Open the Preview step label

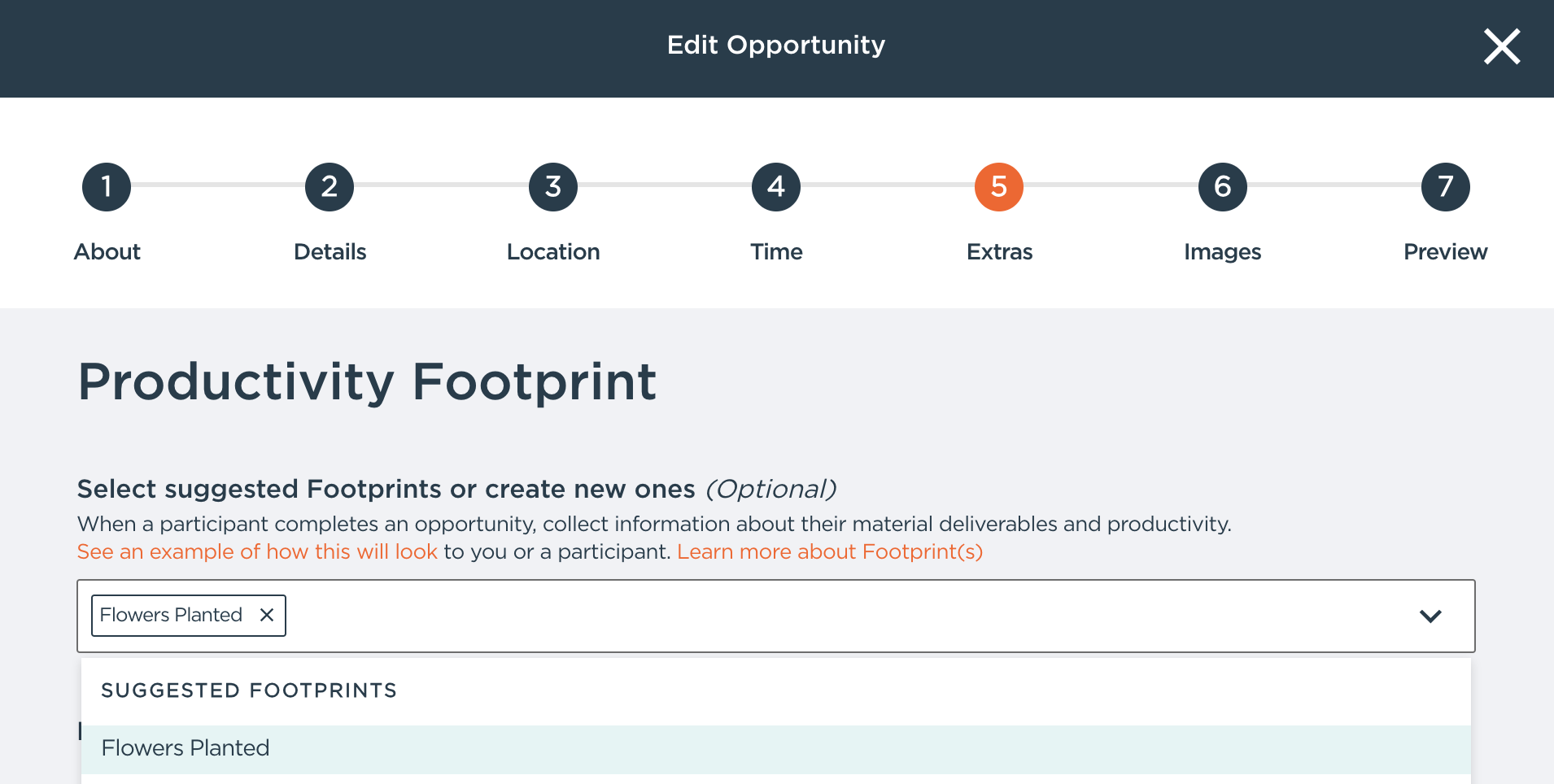1446,252
